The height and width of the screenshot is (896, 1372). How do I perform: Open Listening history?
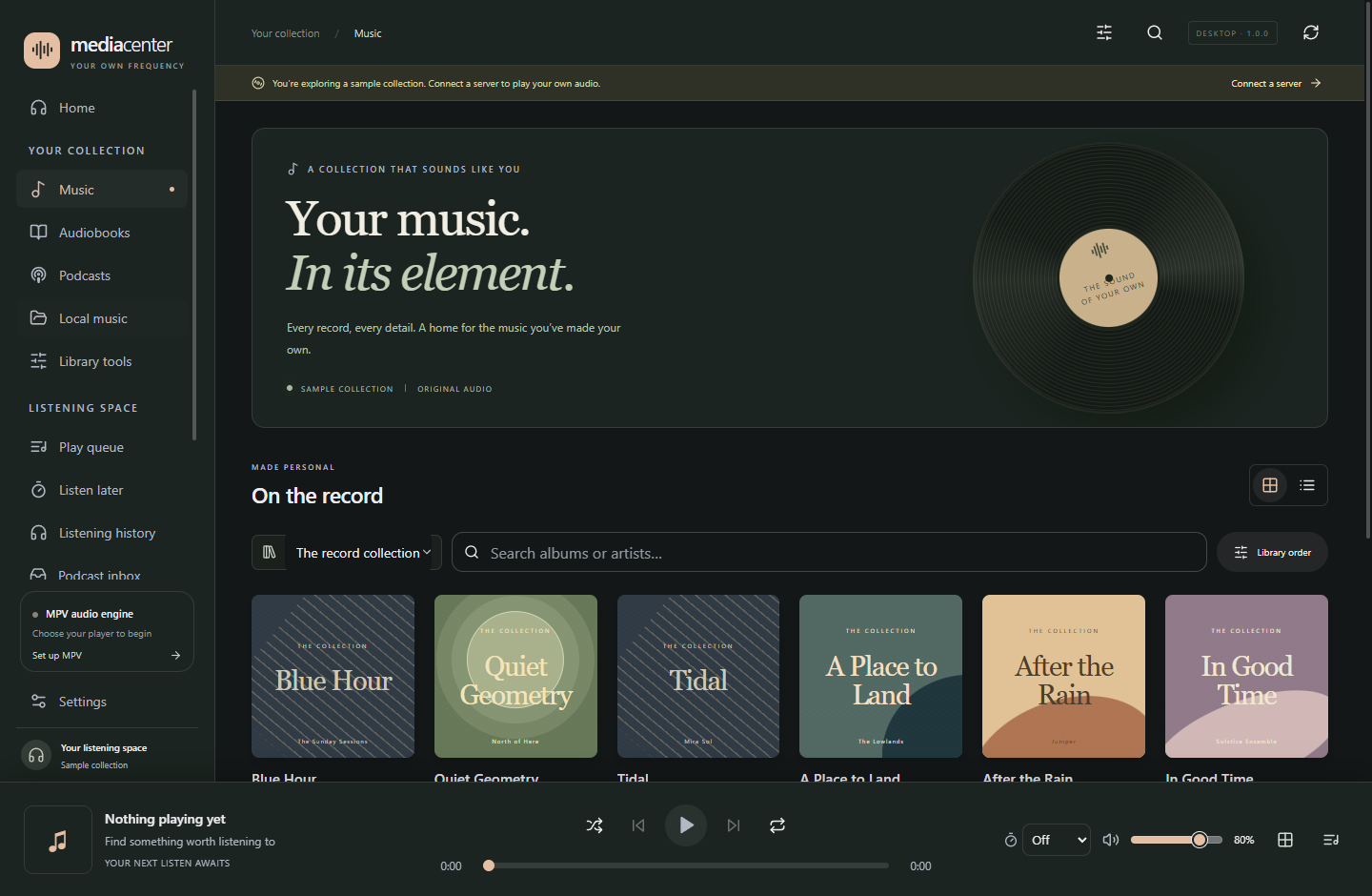tap(102, 533)
